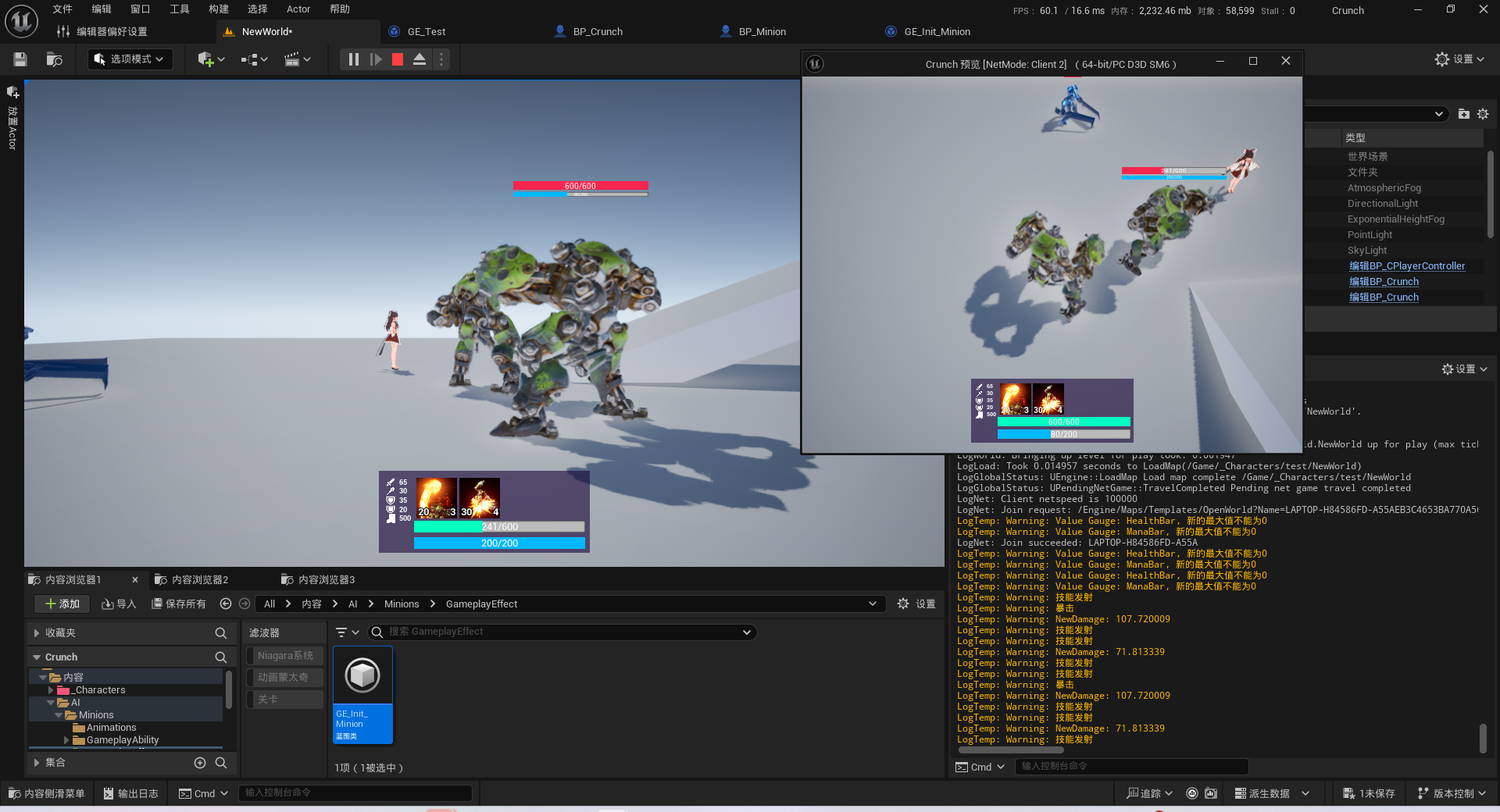This screenshot has height=812, width=1500.
Task: Click the GameplayEffect breadcrumb item
Action: 481,604
